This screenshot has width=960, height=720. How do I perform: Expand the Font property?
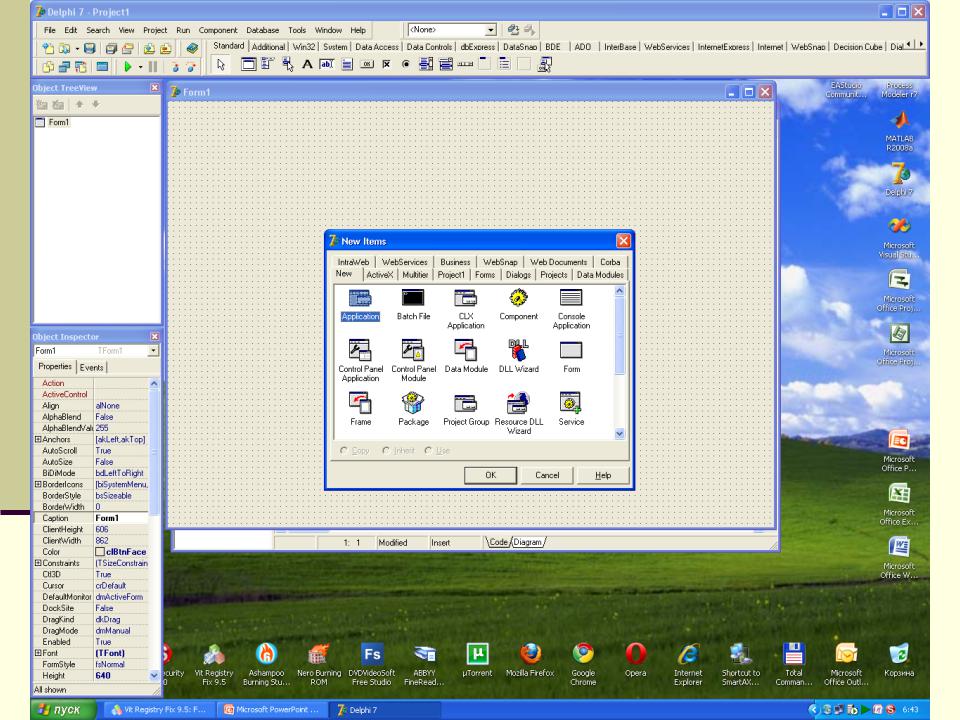coord(38,653)
